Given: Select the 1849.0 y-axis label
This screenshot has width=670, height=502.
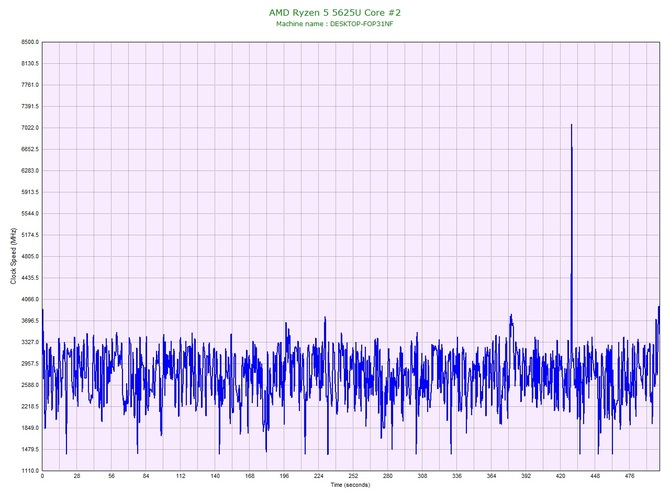Looking at the screenshot, I should coord(29,428).
